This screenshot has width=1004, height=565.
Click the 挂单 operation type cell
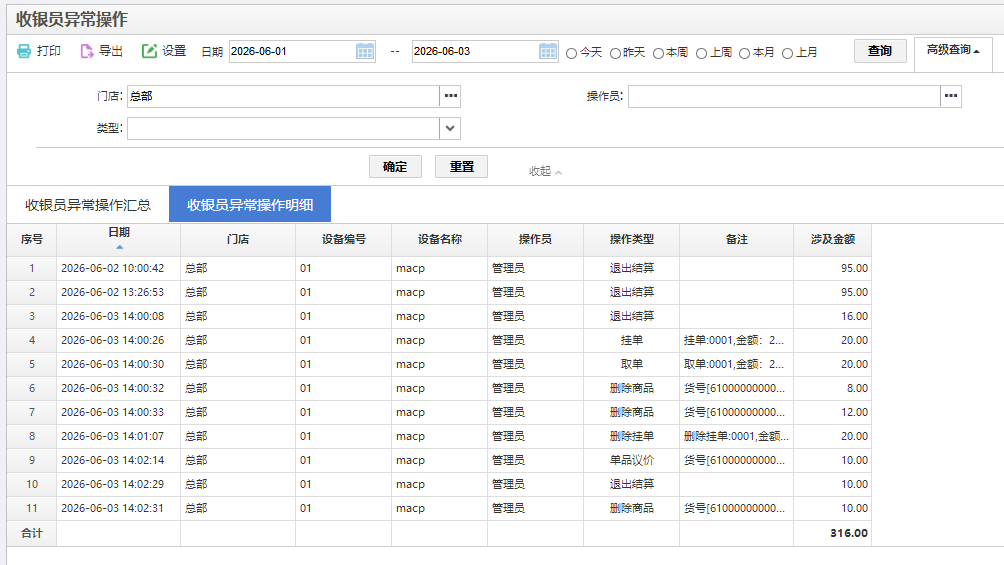[x=631, y=340]
